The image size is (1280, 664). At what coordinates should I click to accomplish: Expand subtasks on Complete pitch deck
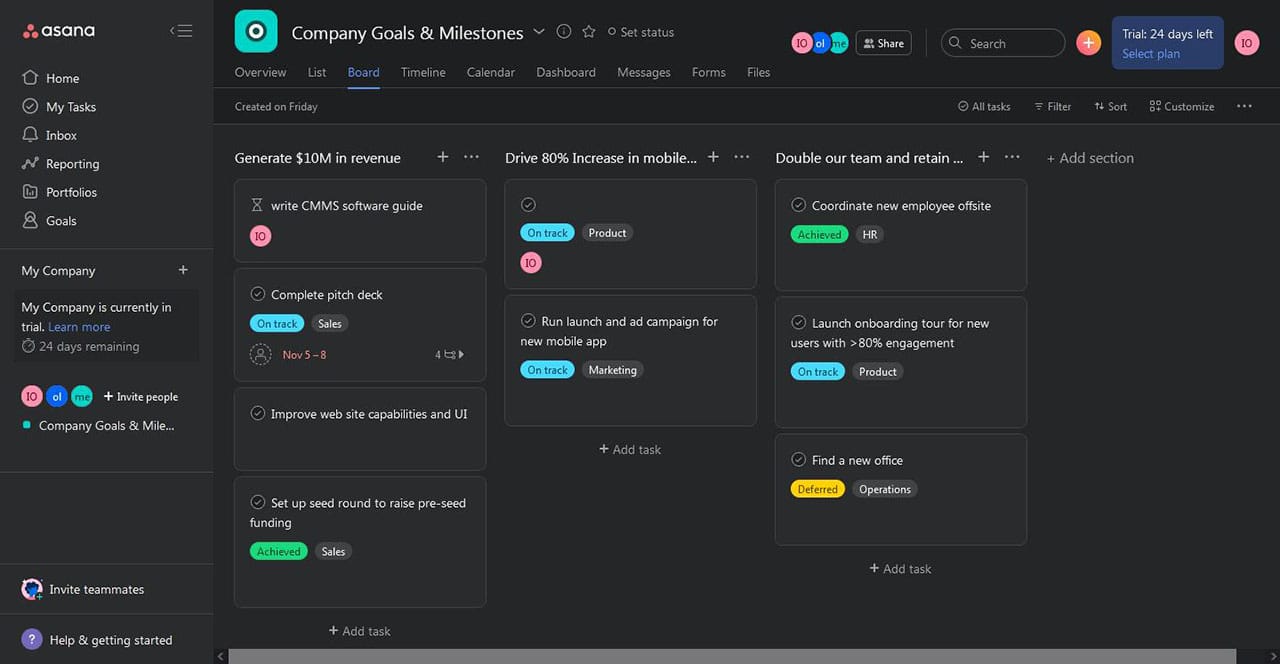coord(449,354)
